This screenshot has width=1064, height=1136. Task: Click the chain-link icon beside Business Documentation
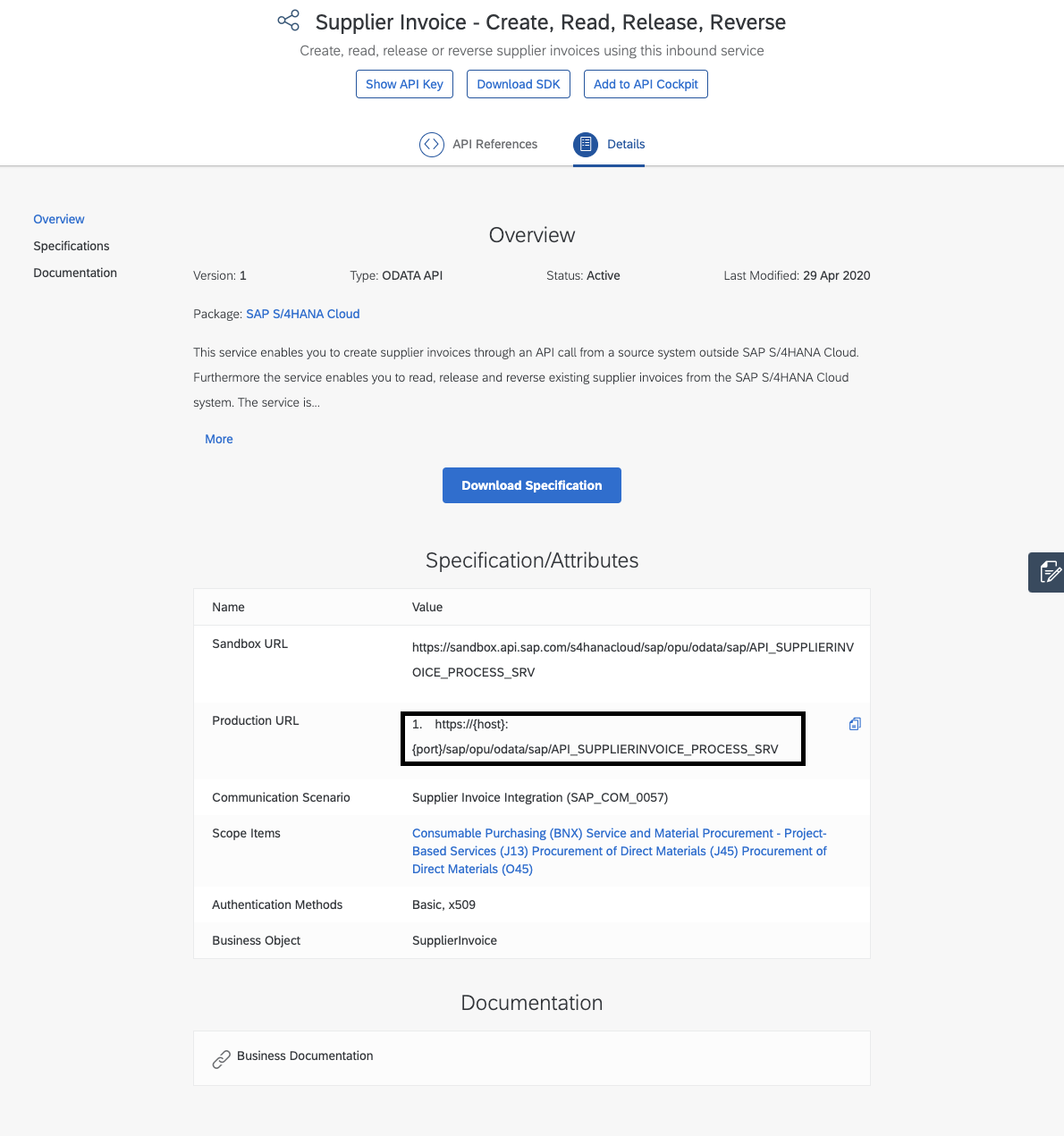(x=222, y=1058)
